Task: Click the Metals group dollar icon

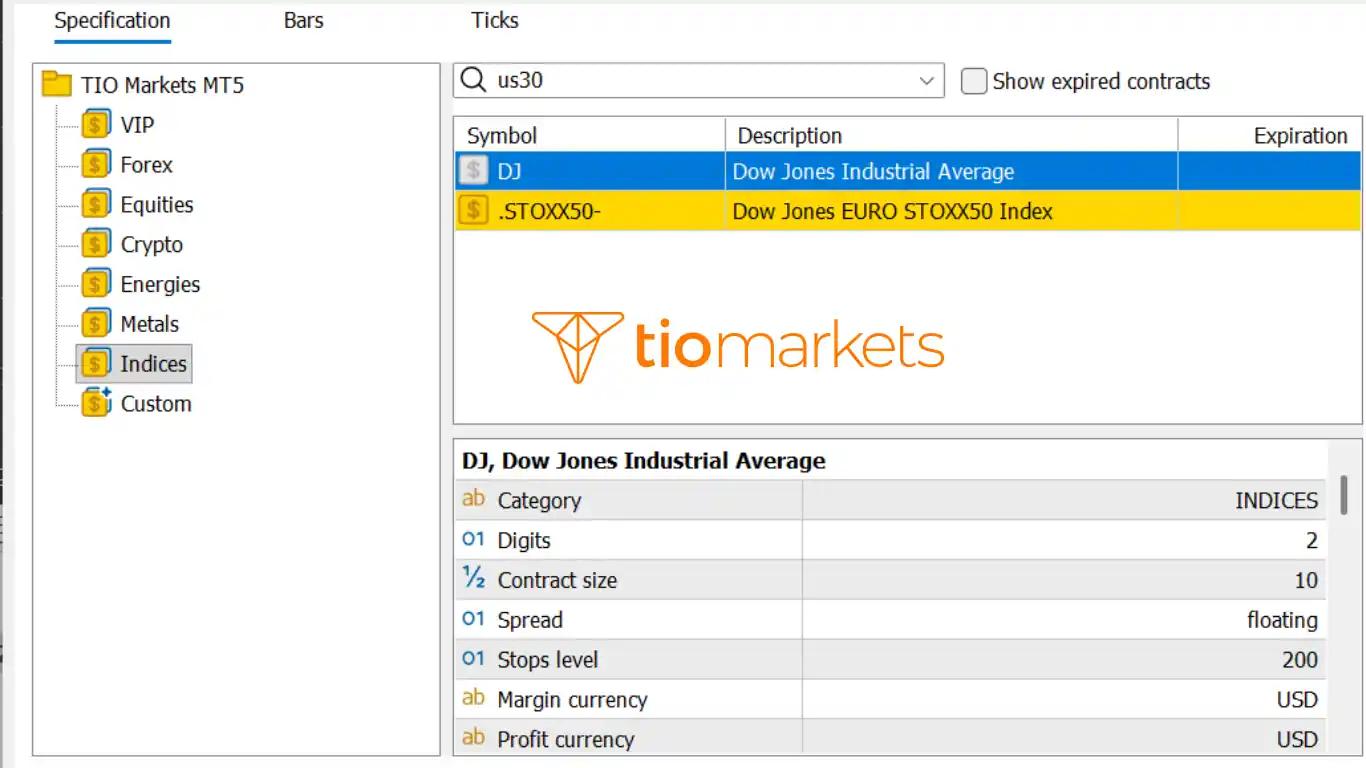Action: pyautogui.click(x=96, y=324)
